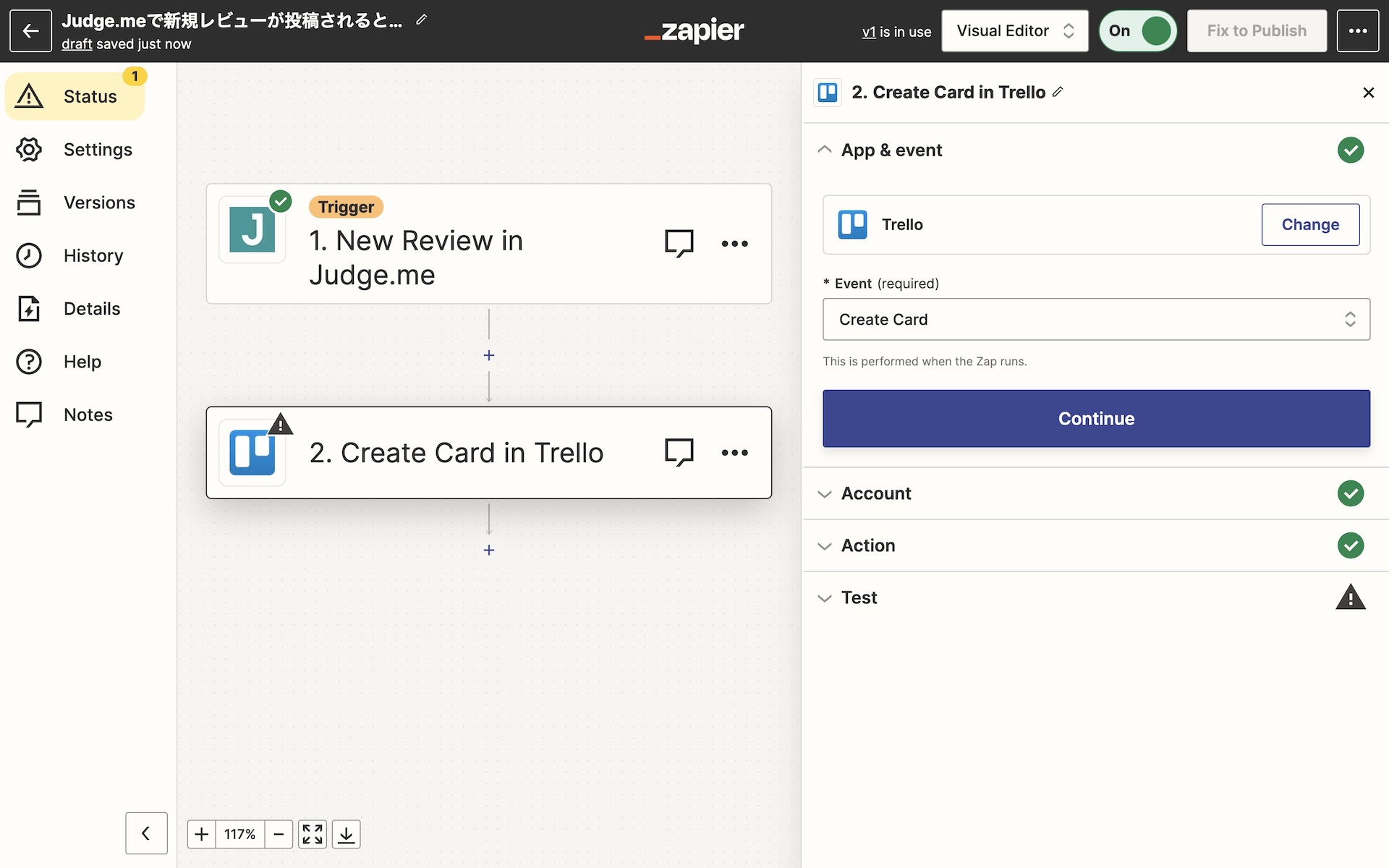The width and height of the screenshot is (1389, 868).
Task: Click the History clock icon
Action: tap(29, 255)
